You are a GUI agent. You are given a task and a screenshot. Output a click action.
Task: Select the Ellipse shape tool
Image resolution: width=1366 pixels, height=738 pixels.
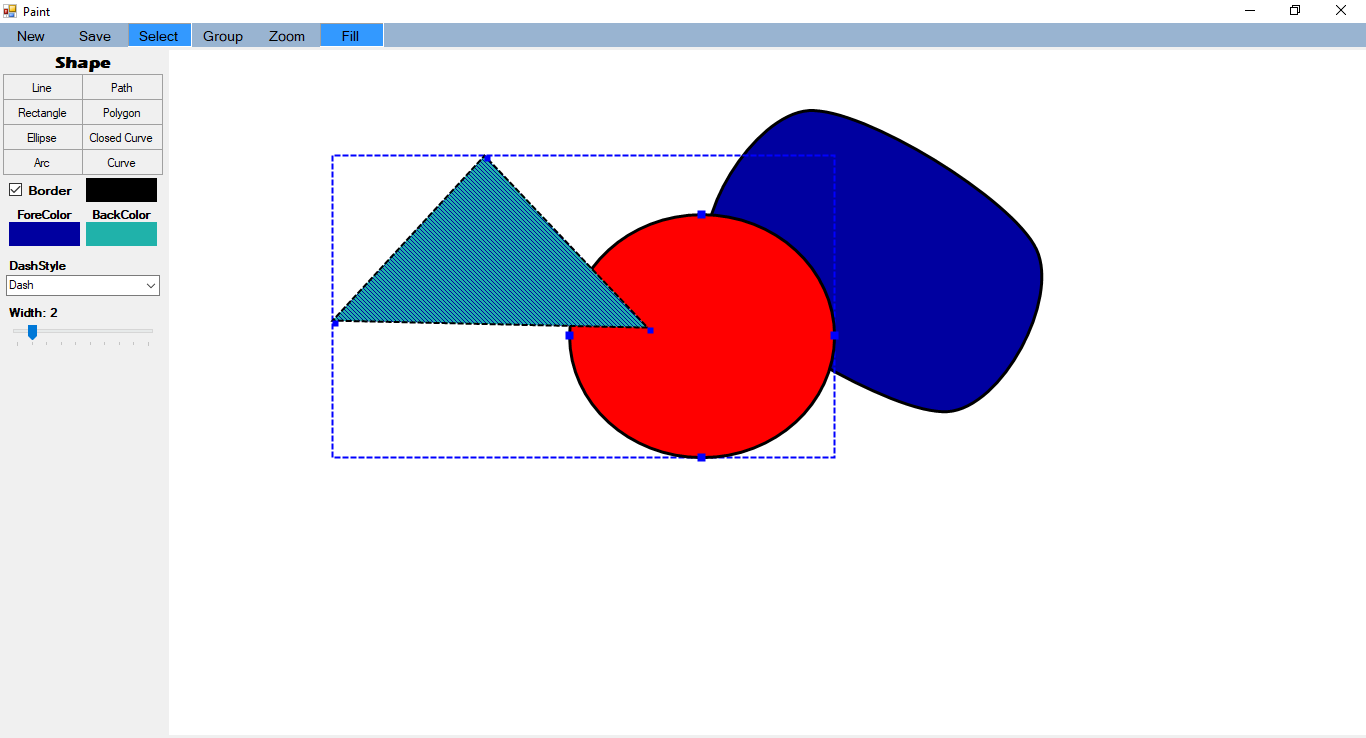click(42, 138)
